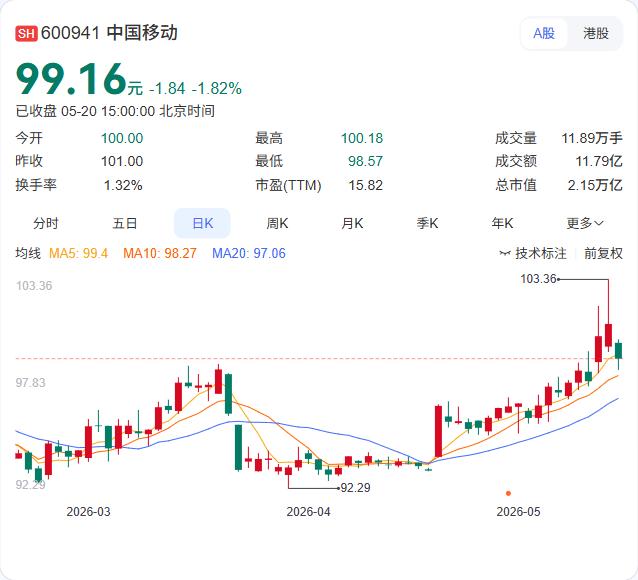Click the 103.36 high annotation on chart
638x580 pixels.
click(x=538, y=279)
